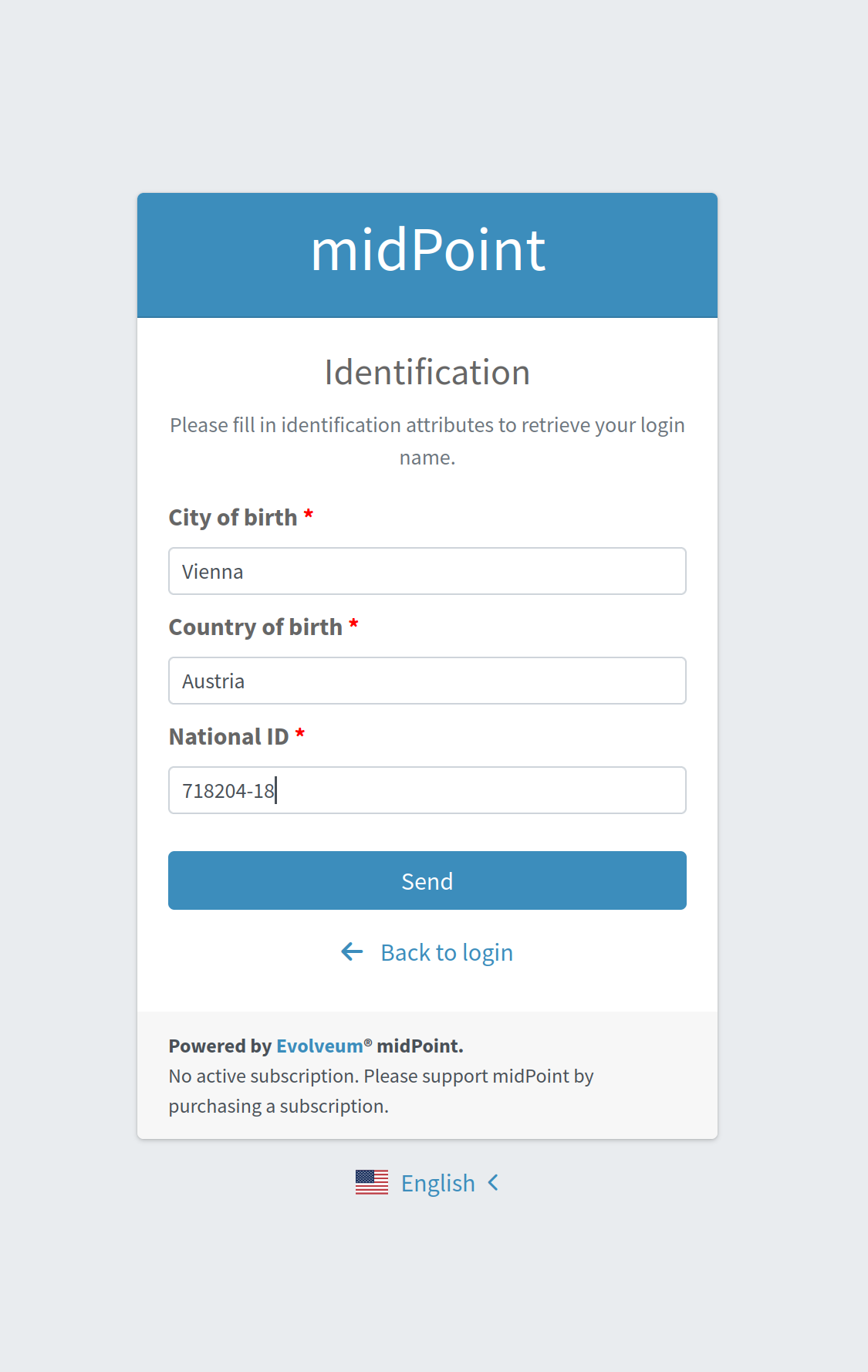The width and height of the screenshot is (868, 1372).
Task: Focus the City of birth field containing Vienna
Action: coord(427,571)
